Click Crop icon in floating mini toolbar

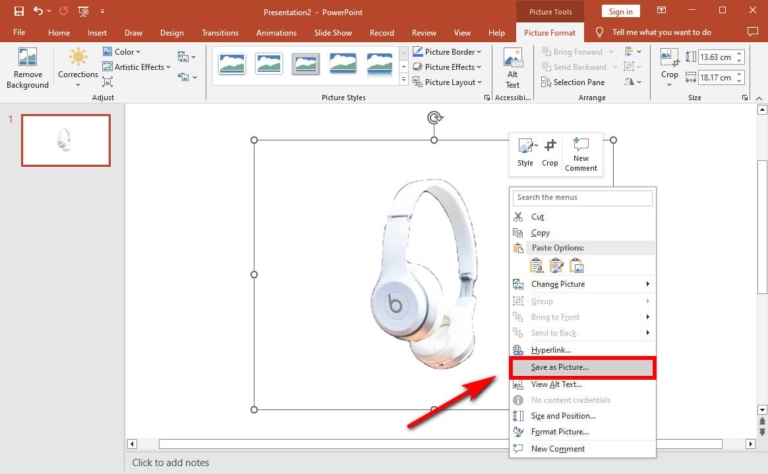[550, 151]
